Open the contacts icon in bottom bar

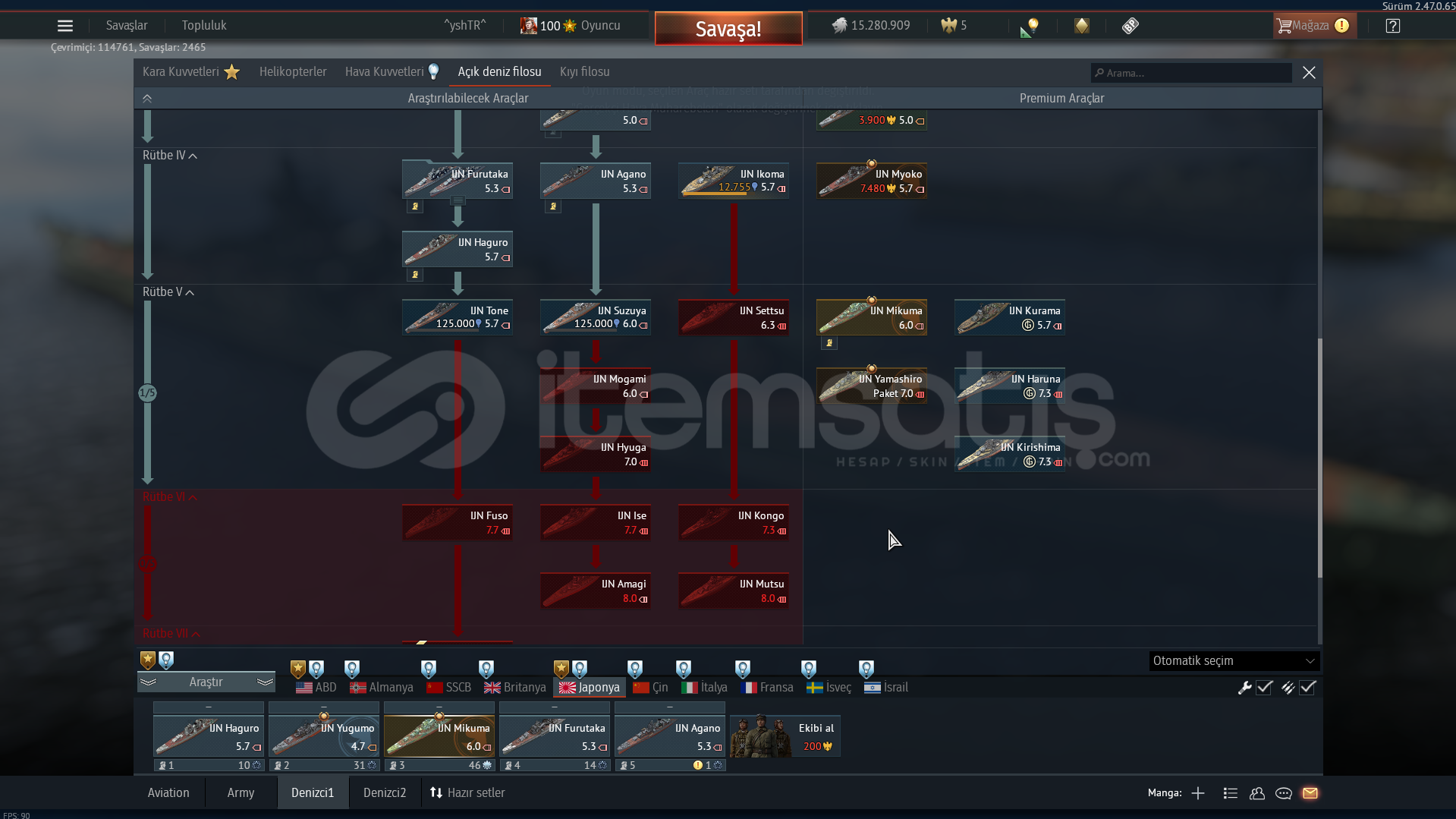pyautogui.click(x=1257, y=793)
